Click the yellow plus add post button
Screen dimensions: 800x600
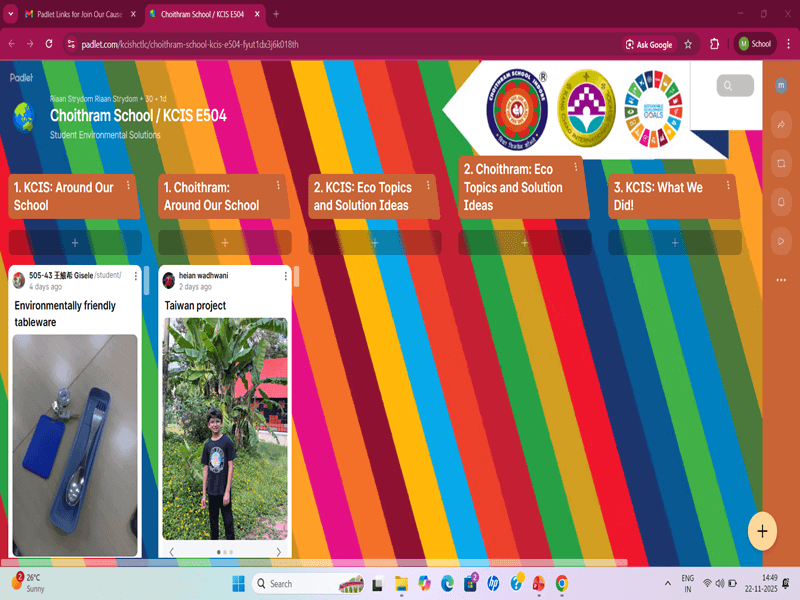762,531
